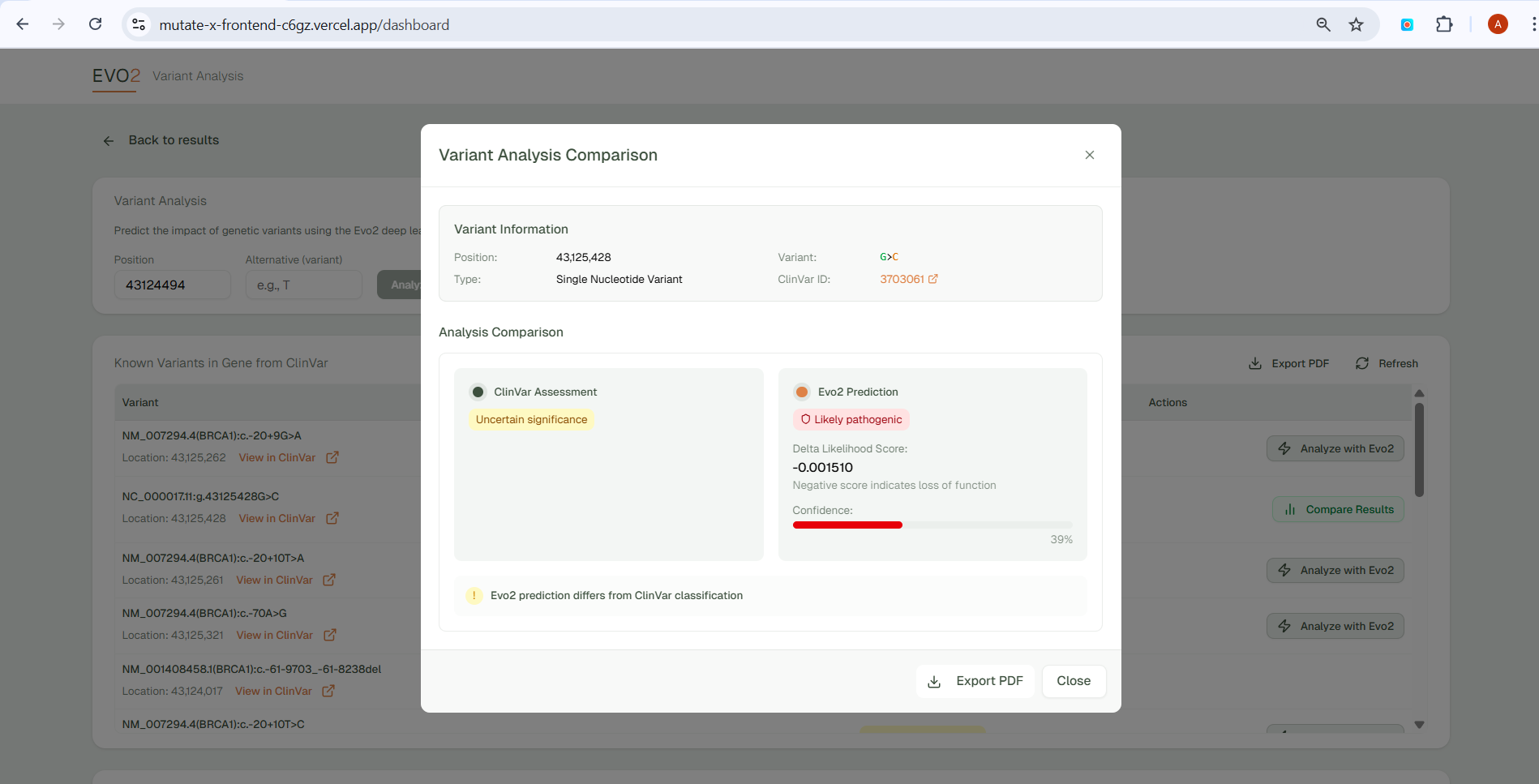Click the blue extension icon in toolbar
This screenshot has width=1539, height=784.
point(1408,25)
